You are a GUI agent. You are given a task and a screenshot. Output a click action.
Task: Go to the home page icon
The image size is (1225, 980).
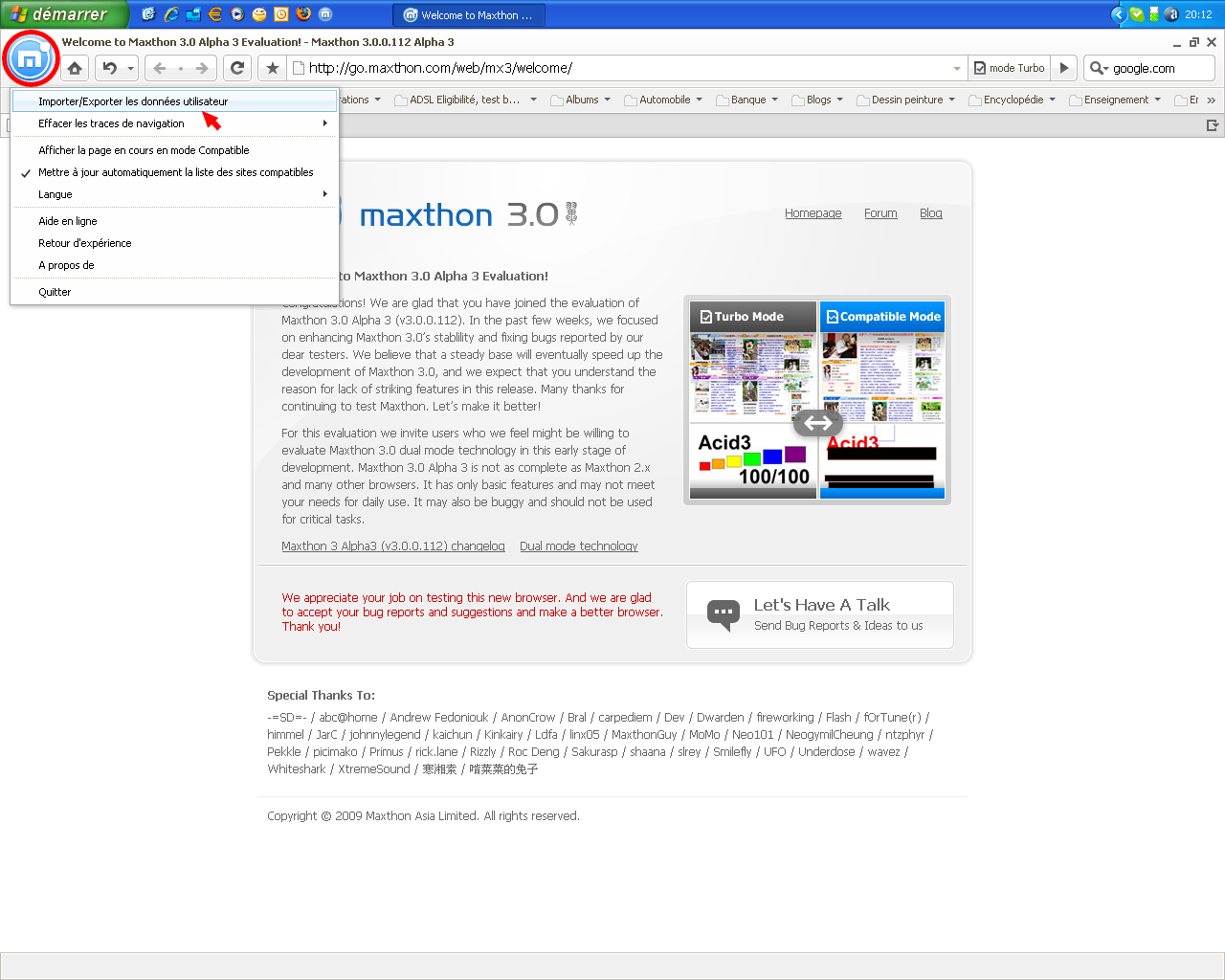click(75, 68)
